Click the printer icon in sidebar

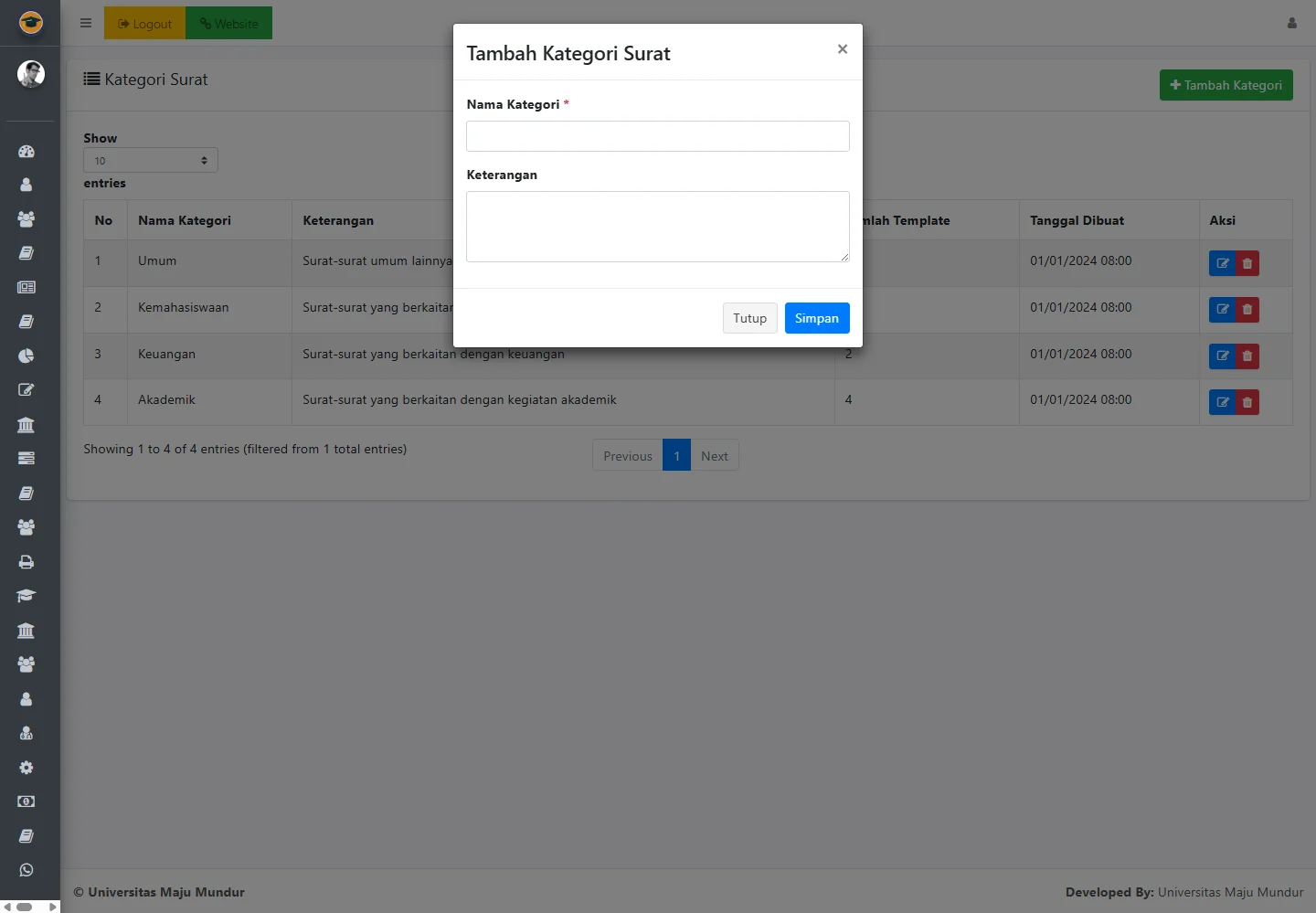click(x=27, y=562)
